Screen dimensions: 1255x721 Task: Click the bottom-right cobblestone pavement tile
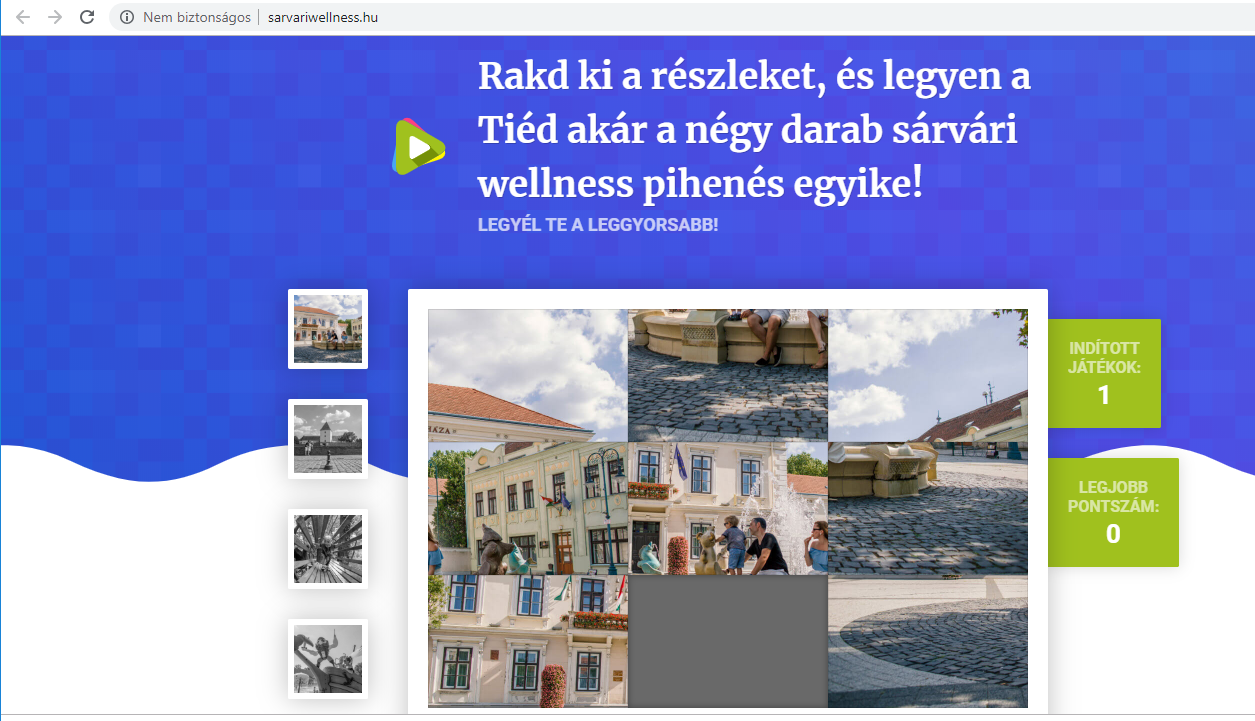928,642
